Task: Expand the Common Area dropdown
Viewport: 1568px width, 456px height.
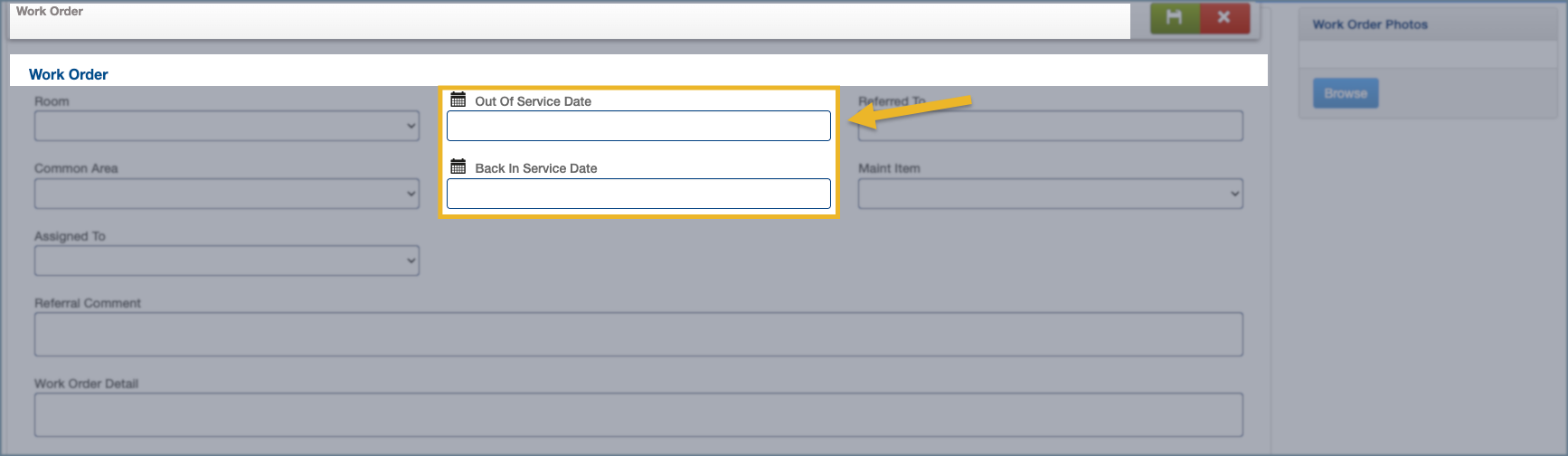Action: coord(226,194)
